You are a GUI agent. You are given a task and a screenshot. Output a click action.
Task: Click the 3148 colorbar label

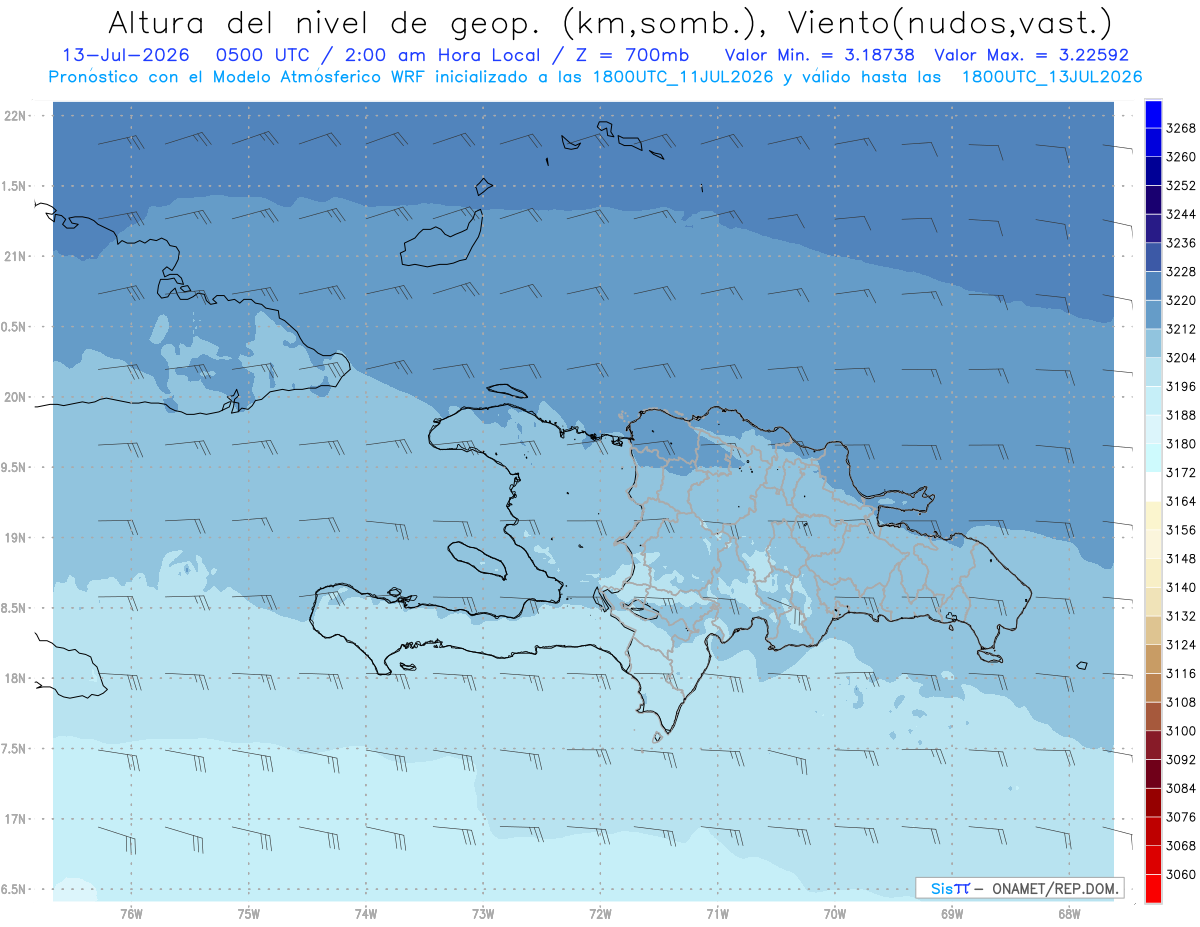(1181, 558)
